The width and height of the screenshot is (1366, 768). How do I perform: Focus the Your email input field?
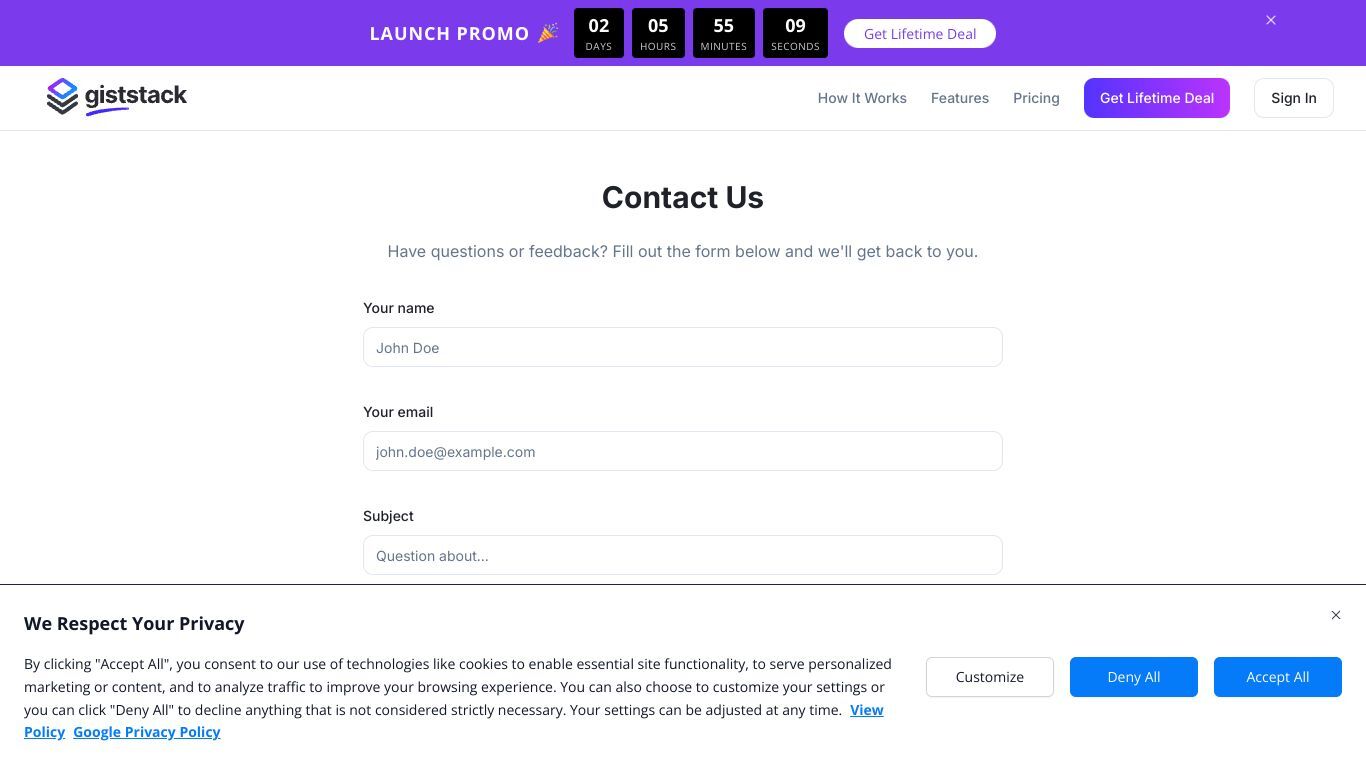coord(683,451)
